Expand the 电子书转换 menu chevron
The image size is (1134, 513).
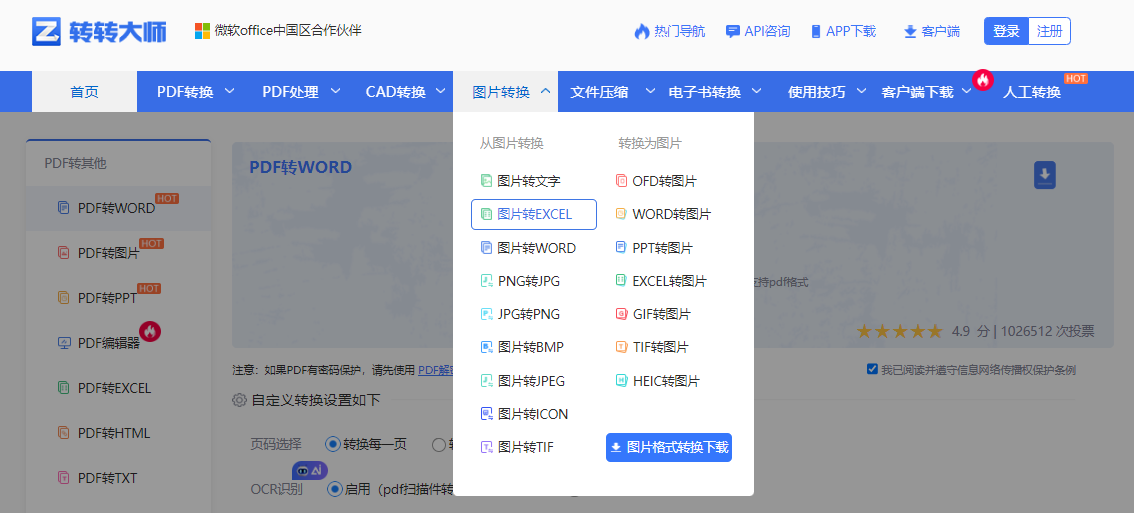756,91
